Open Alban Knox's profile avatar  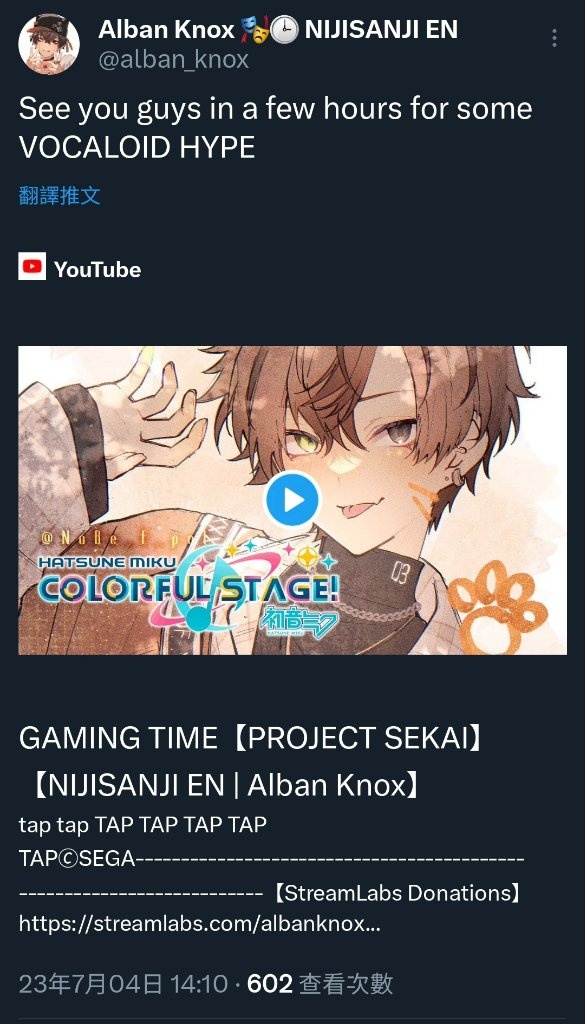coord(49,44)
